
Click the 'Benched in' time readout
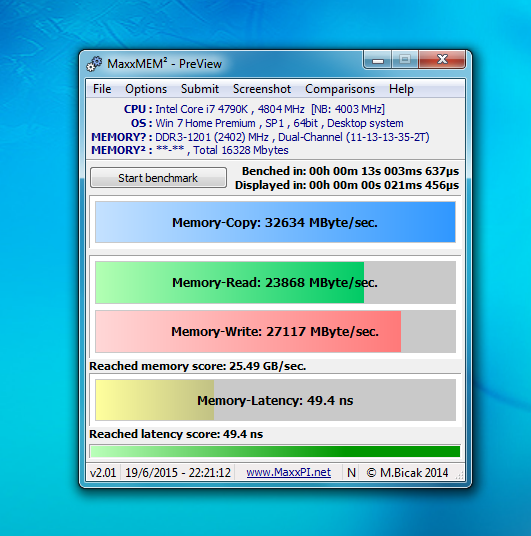point(350,171)
